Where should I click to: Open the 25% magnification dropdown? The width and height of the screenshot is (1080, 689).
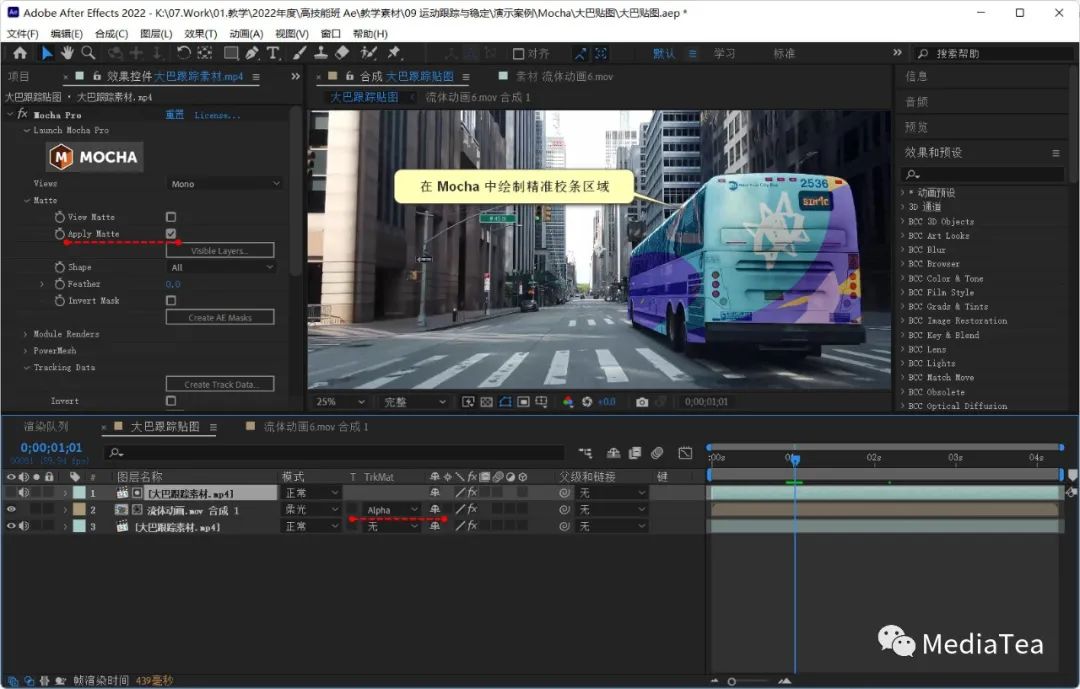(x=339, y=402)
